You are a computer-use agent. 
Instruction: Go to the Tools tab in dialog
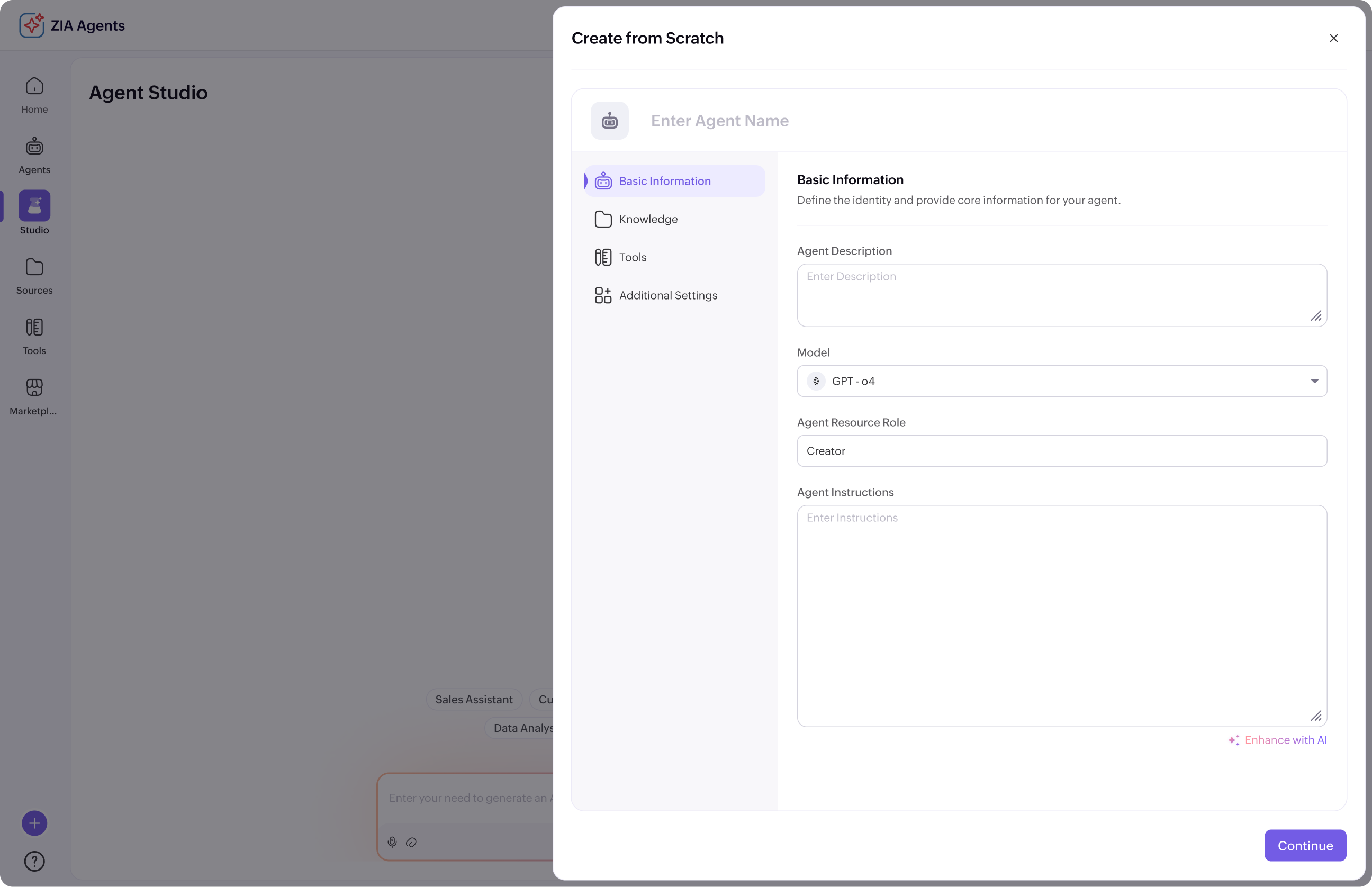click(x=674, y=257)
